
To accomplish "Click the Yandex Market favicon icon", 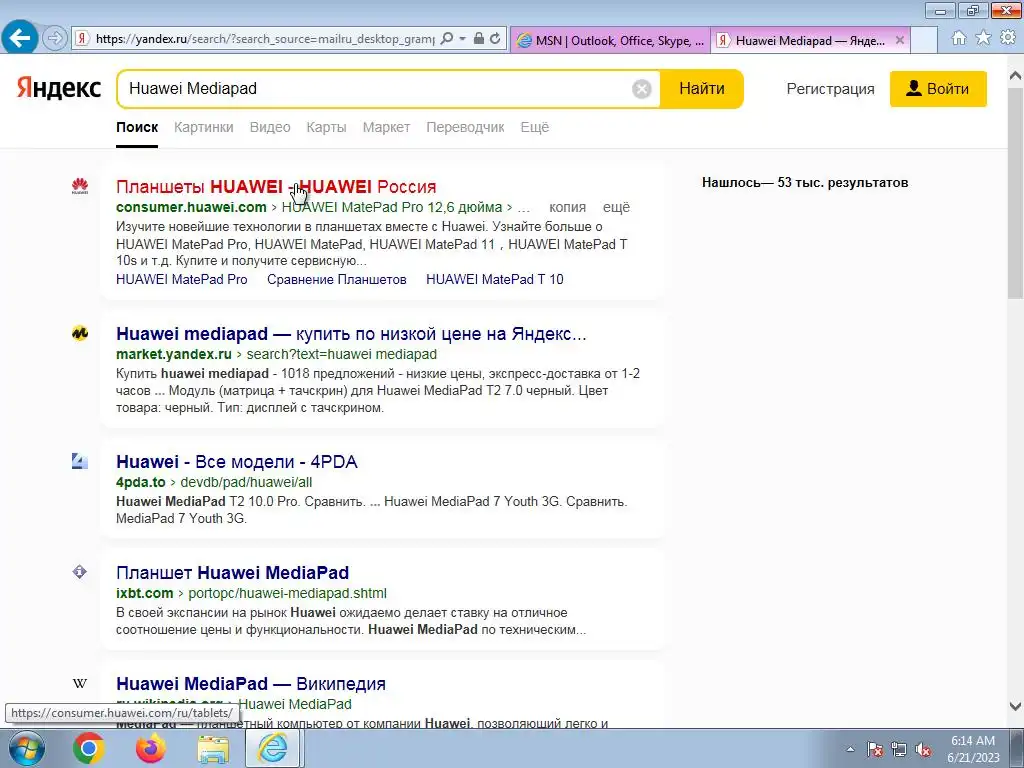I will (80, 334).
